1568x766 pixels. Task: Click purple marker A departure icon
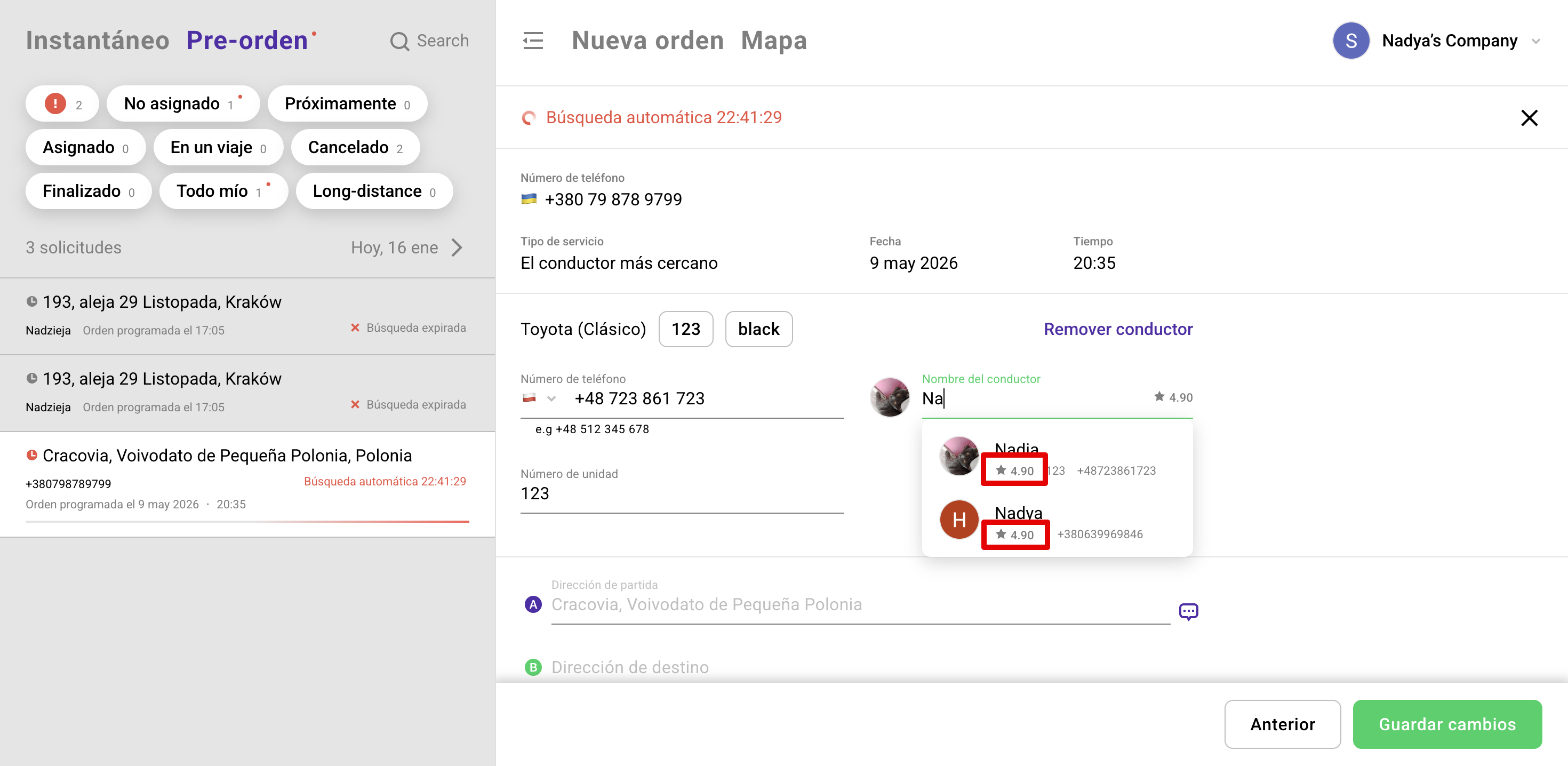coord(533,605)
